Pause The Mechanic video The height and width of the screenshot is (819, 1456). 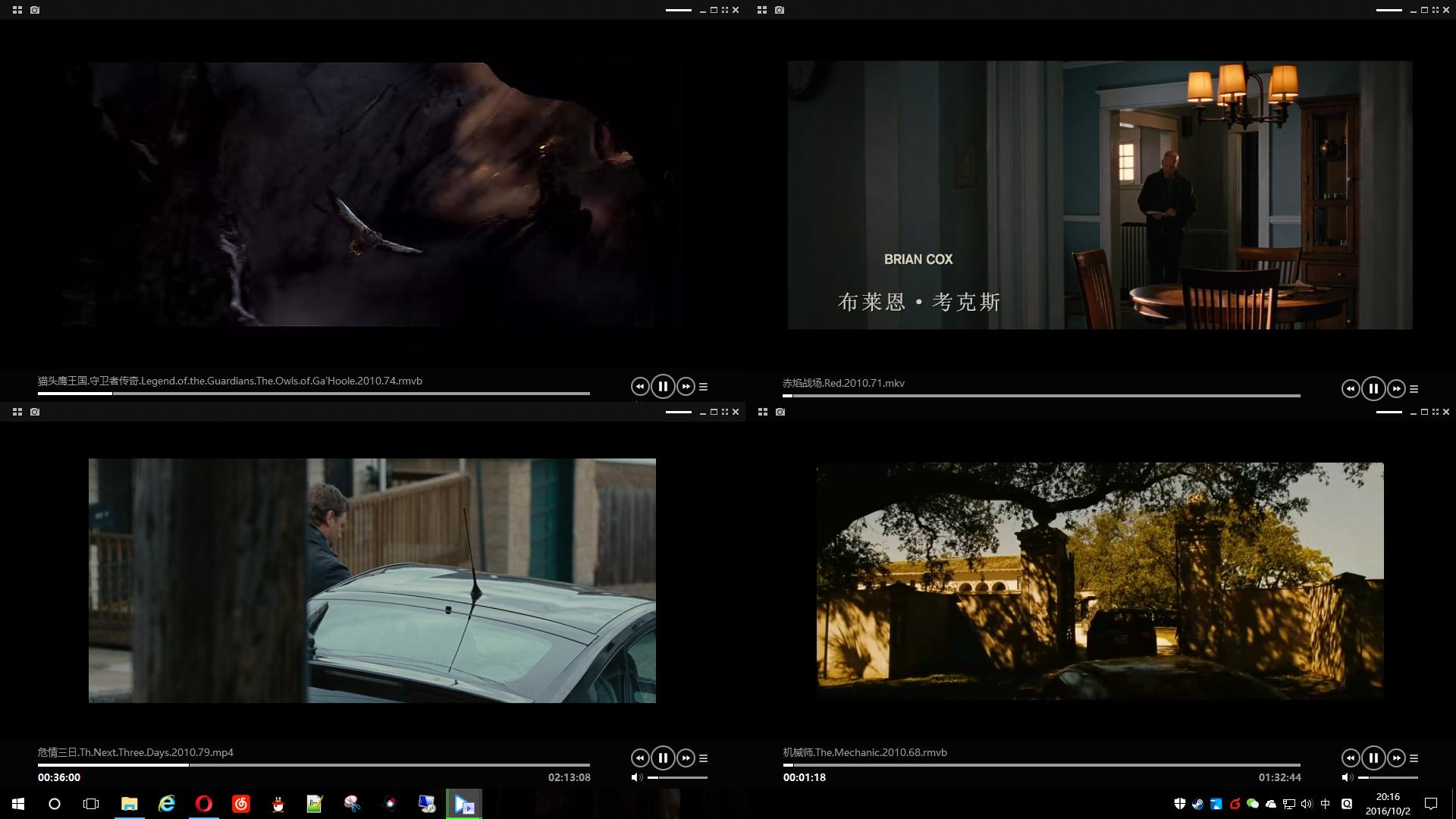tap(1373, 758)
